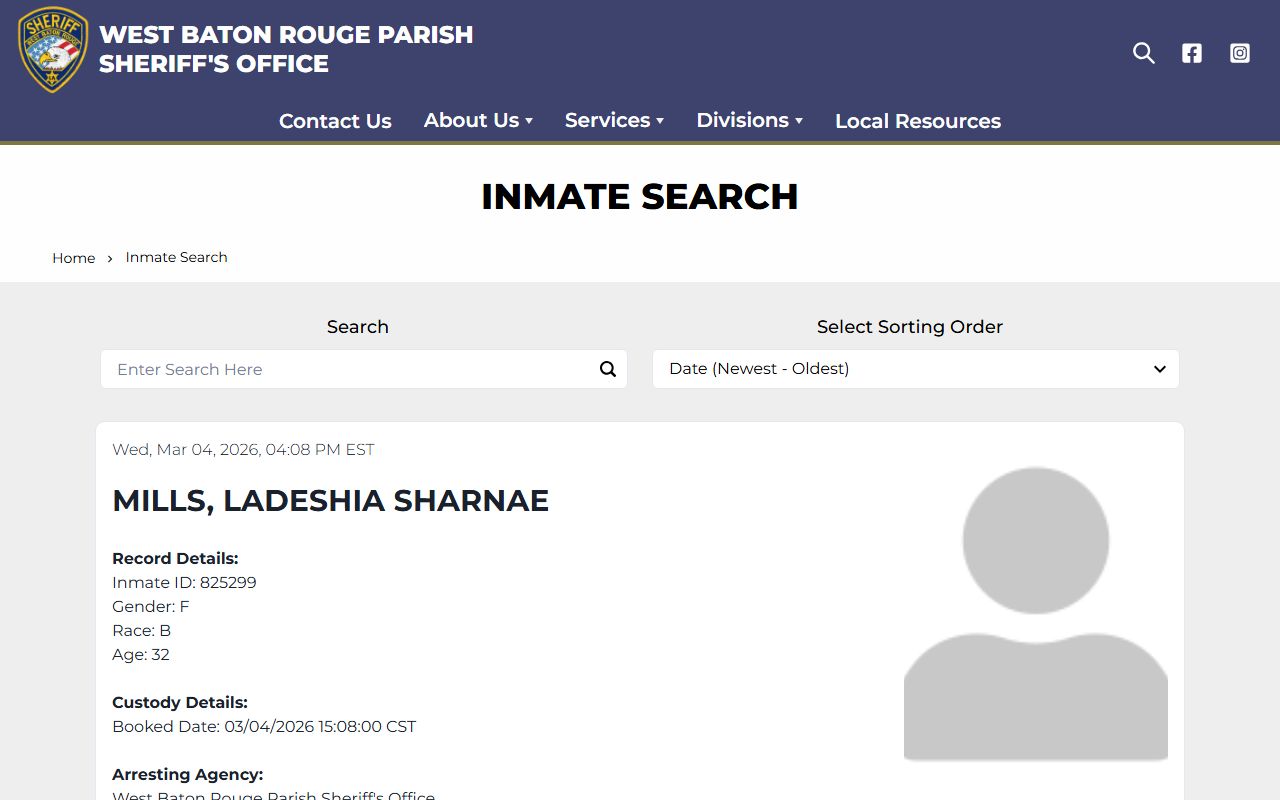
Task: Submit search with the magnifier in search box
Action: point(608,369)
